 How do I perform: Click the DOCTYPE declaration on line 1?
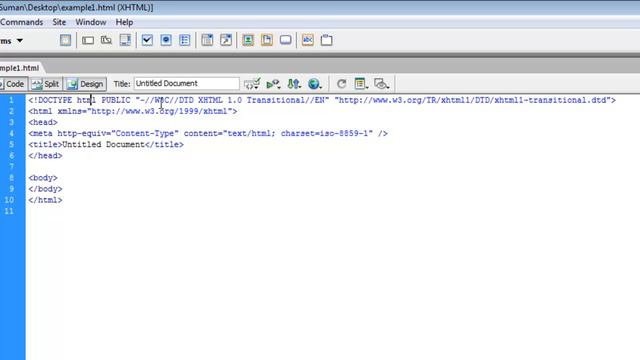click(322, 100)
